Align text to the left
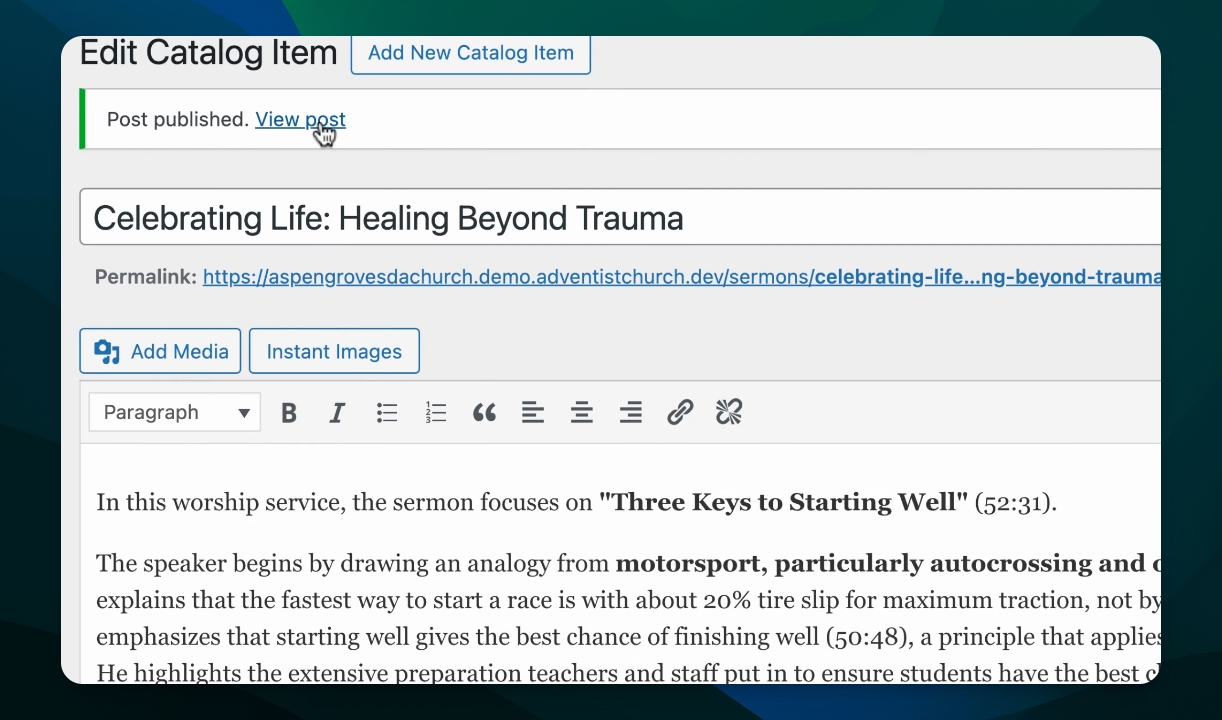 (x=533, y=412)
